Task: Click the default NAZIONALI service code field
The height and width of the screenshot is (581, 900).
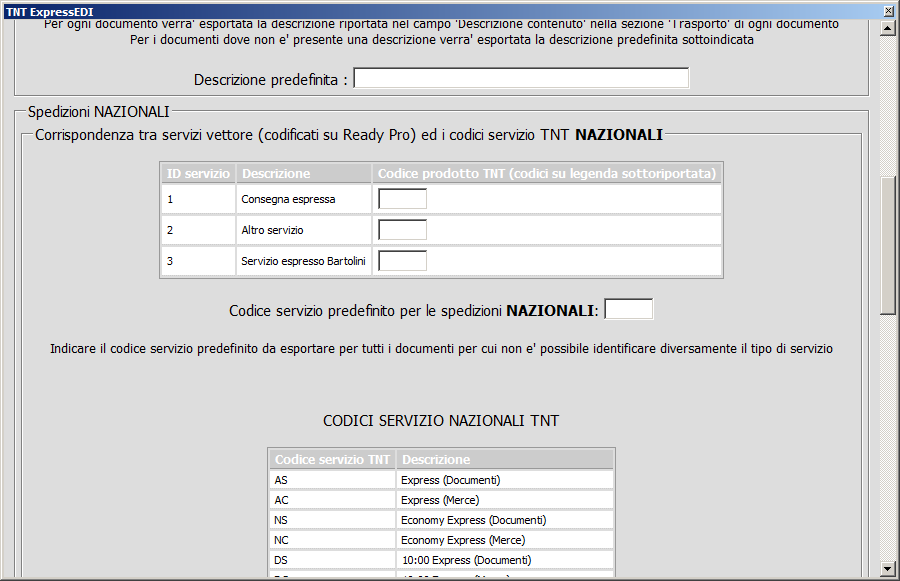Action: (629, 309)
